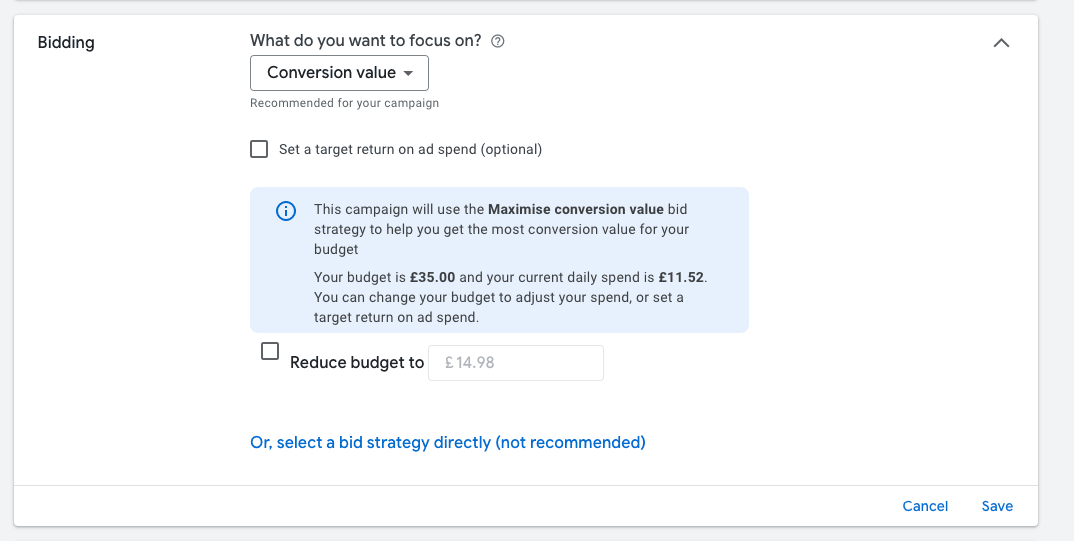This screenshot has height=541, width=1074.
Task: Click the 'Recommended for your campaign' hint text
Action: pyautogui.click(x=344, y=103)
